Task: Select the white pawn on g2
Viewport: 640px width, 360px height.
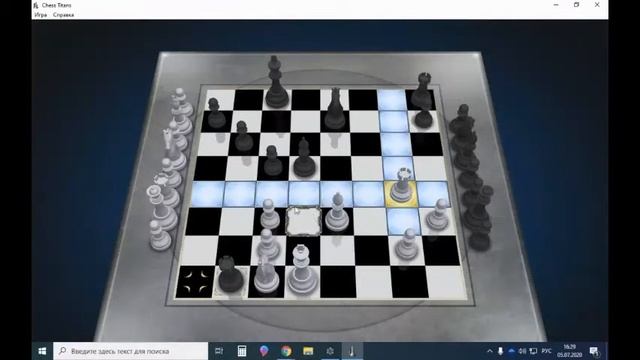Action: pos(407,244)
